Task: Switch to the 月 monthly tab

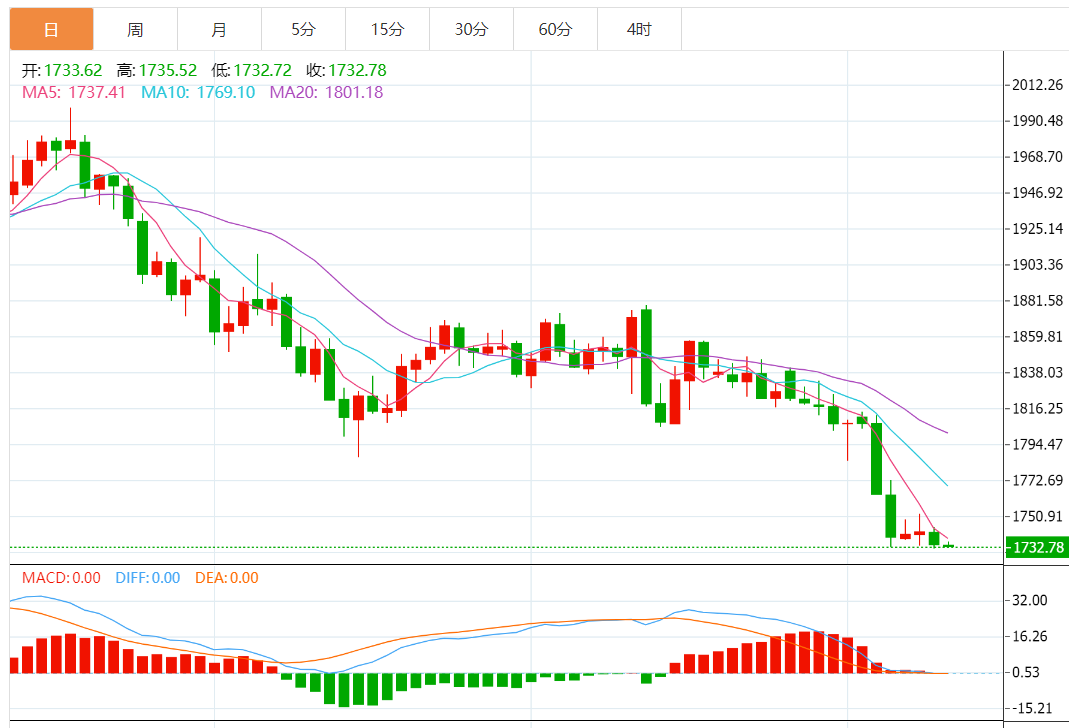Action: coord(219,29)
